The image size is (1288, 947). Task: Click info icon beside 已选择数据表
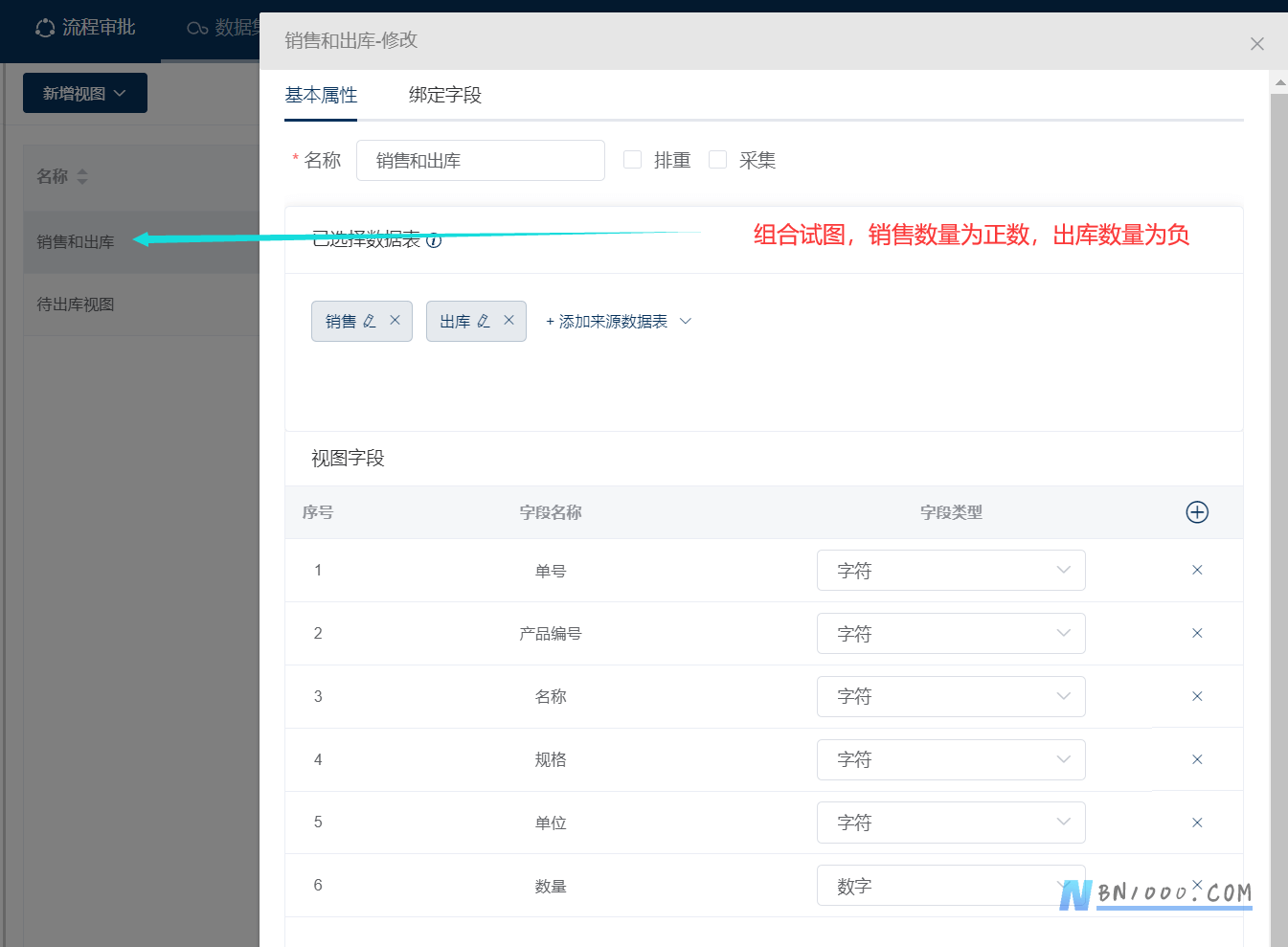[434, 240]
